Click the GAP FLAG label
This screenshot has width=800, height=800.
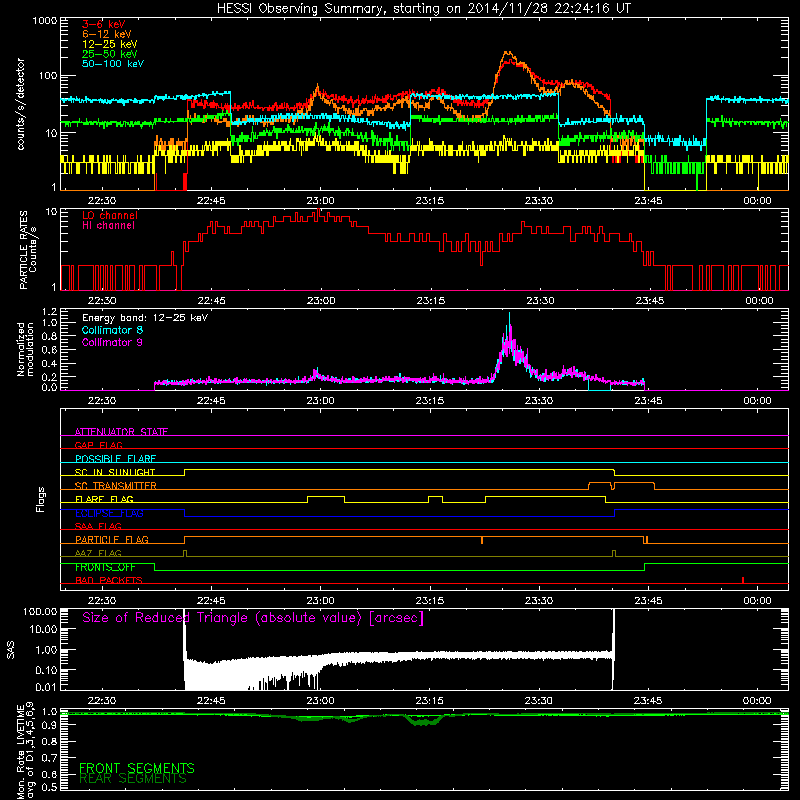point(98,445)
